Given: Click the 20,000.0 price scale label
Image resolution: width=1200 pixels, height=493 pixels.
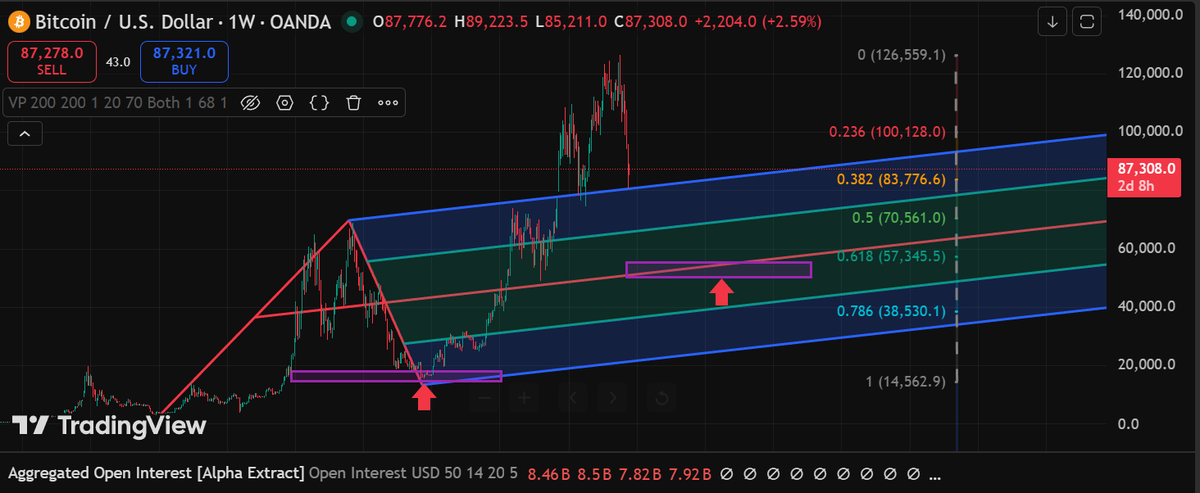Looking at the screenshot, I should pyautogui.click(x=1147, y=365).
